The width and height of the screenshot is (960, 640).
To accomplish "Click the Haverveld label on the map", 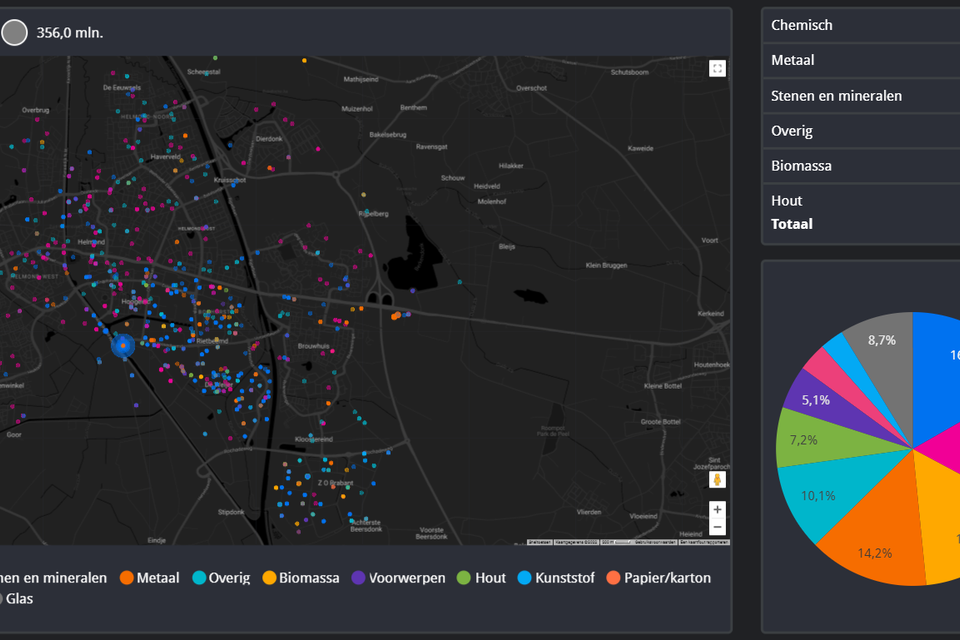I will coord(165,157).
